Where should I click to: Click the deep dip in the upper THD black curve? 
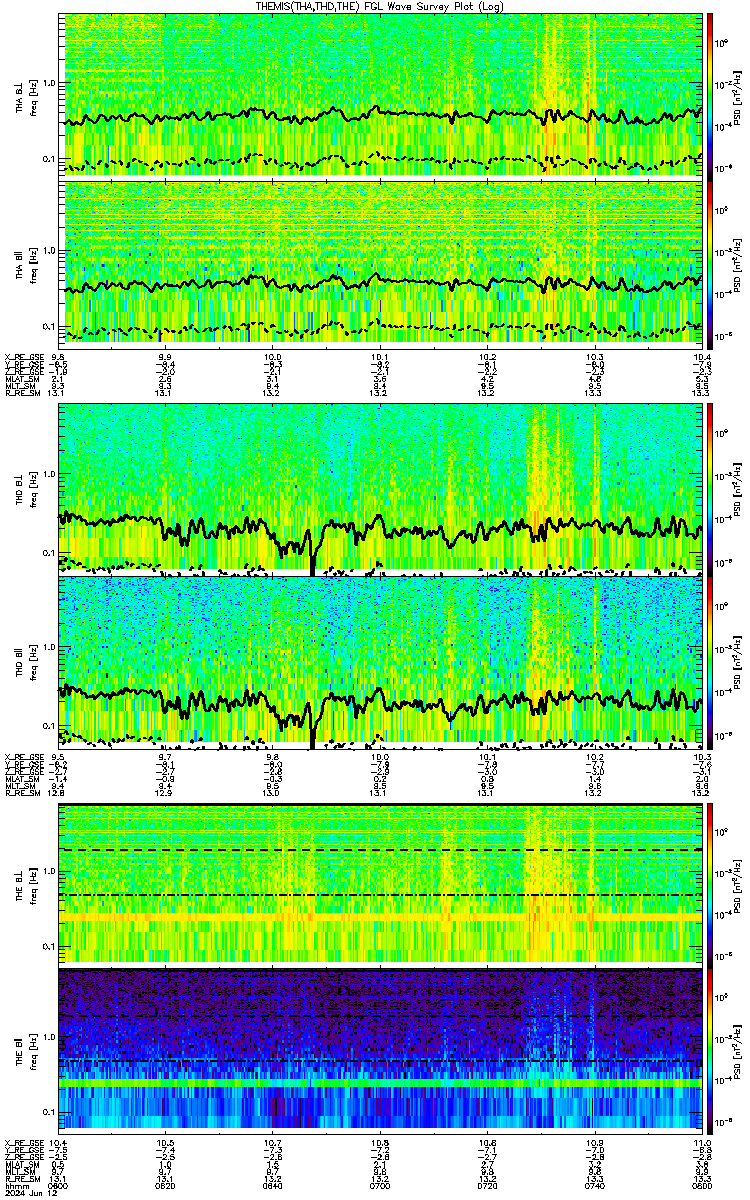click(x=313, y=555)
